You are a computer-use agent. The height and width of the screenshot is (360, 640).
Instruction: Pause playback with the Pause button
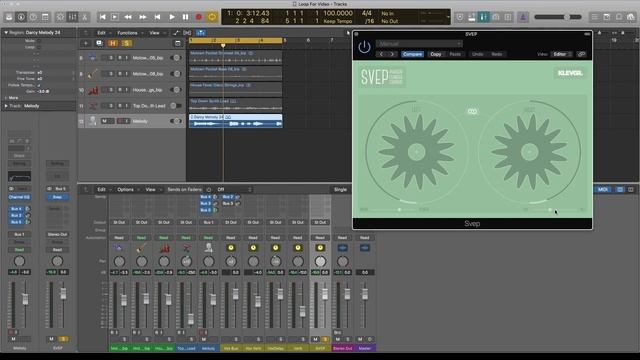pos(185,17)
